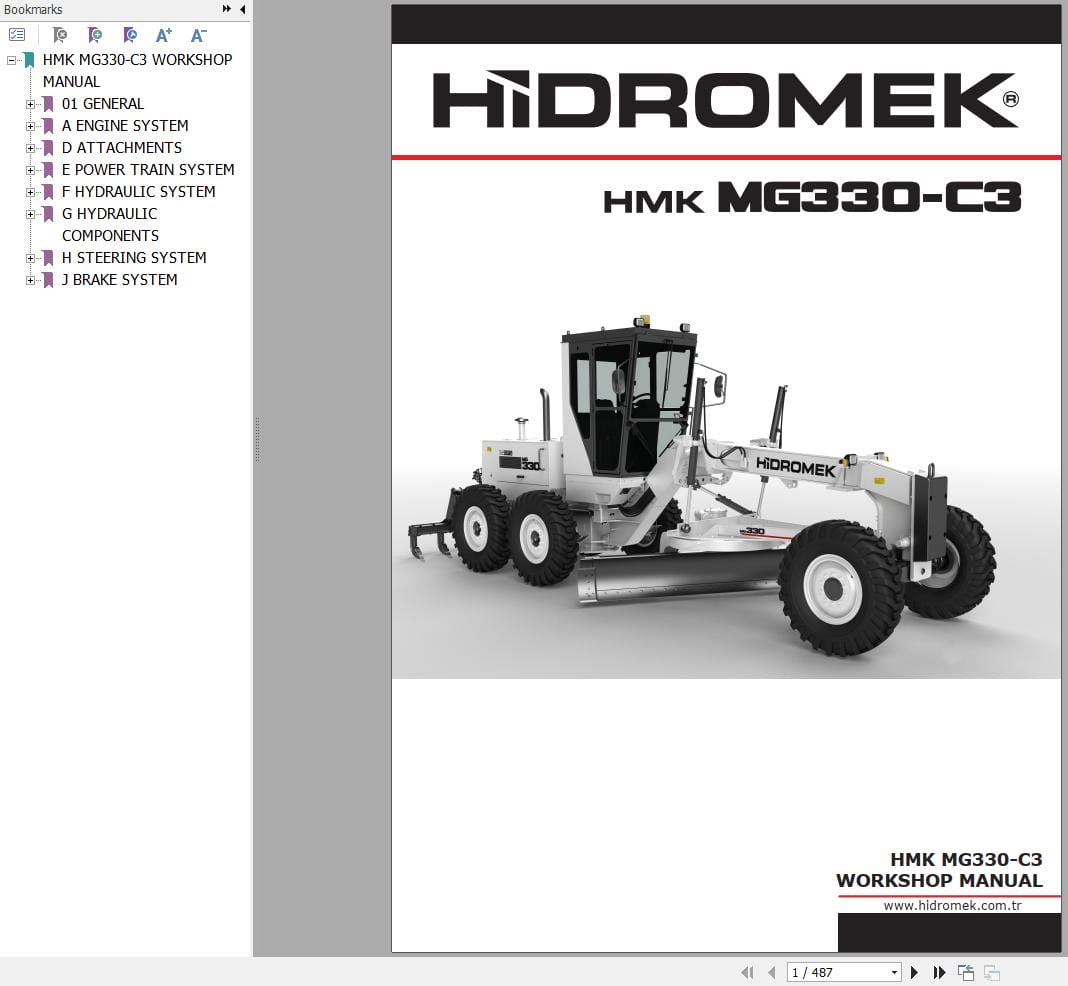Expand the F HYDRAULIC SYSTEM bookmark
This screenshot has width=1068, height=986.
pos(30,192)
